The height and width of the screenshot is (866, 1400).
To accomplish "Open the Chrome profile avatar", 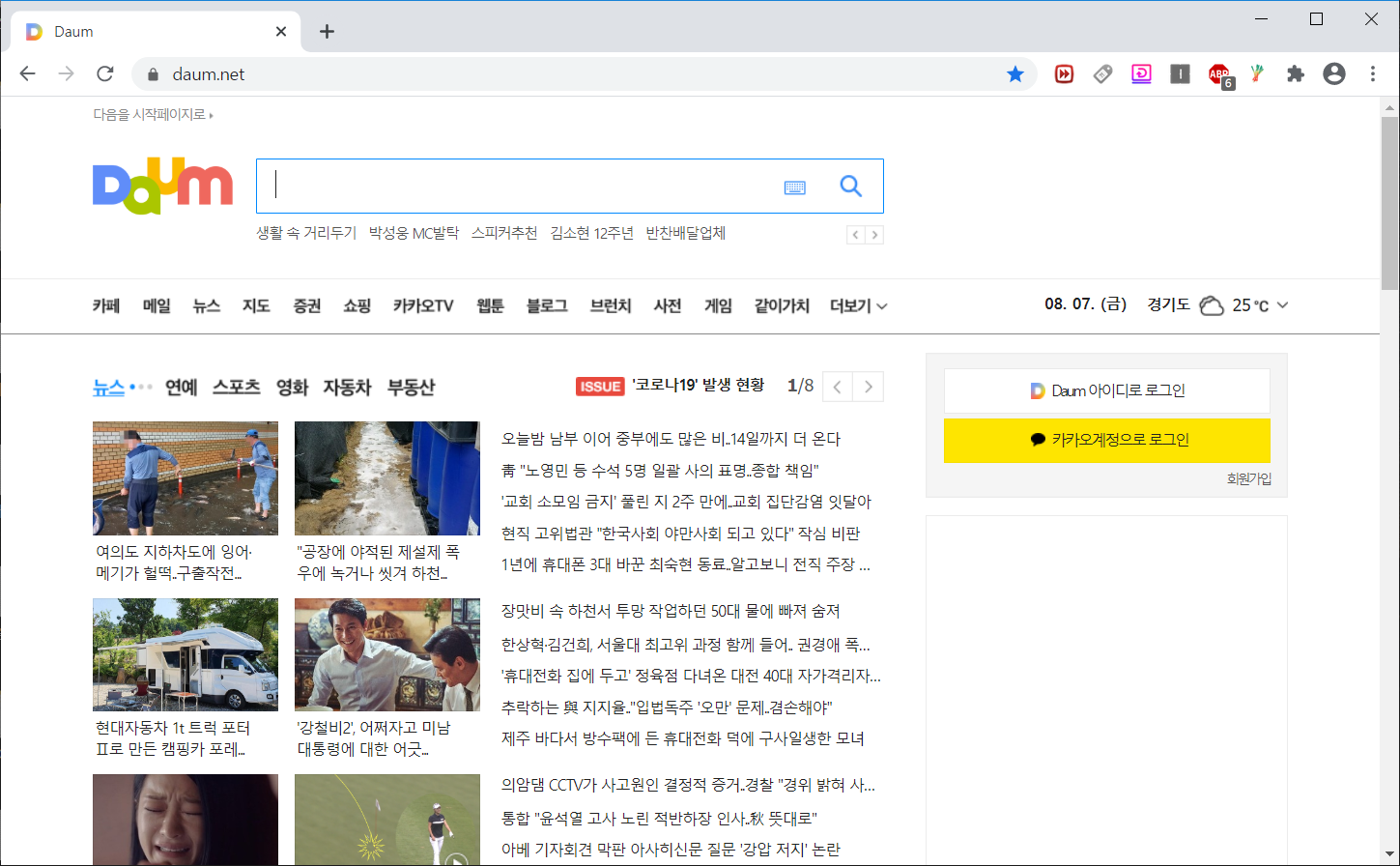I will click(x=1334, y=74).
